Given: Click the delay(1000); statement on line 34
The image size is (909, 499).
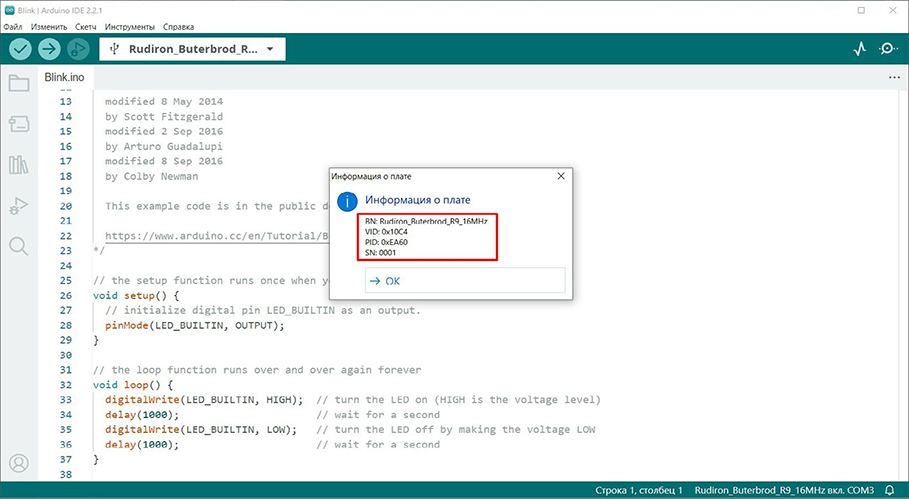Looking at the screenshot, I should 142,415.
